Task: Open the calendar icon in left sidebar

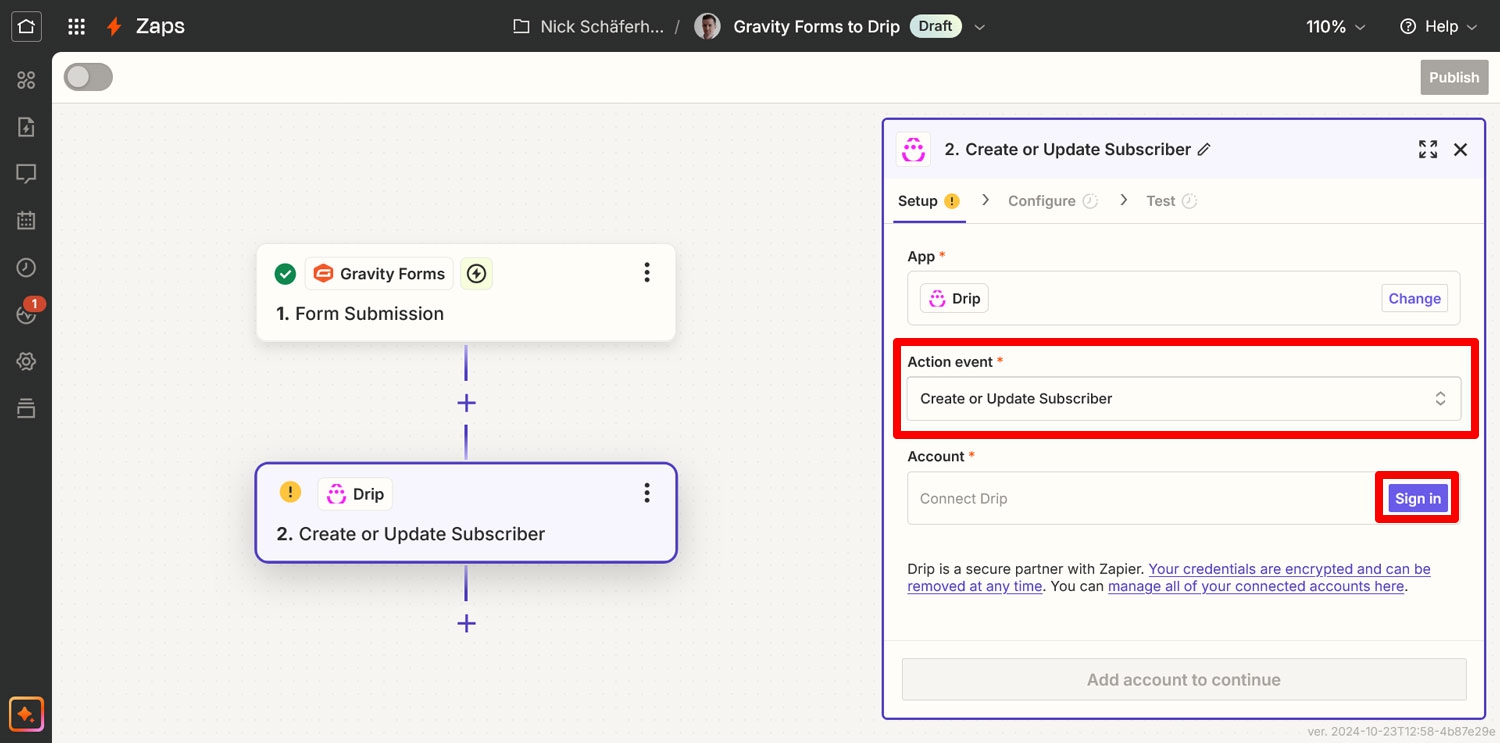Action: tap(26, 220)
